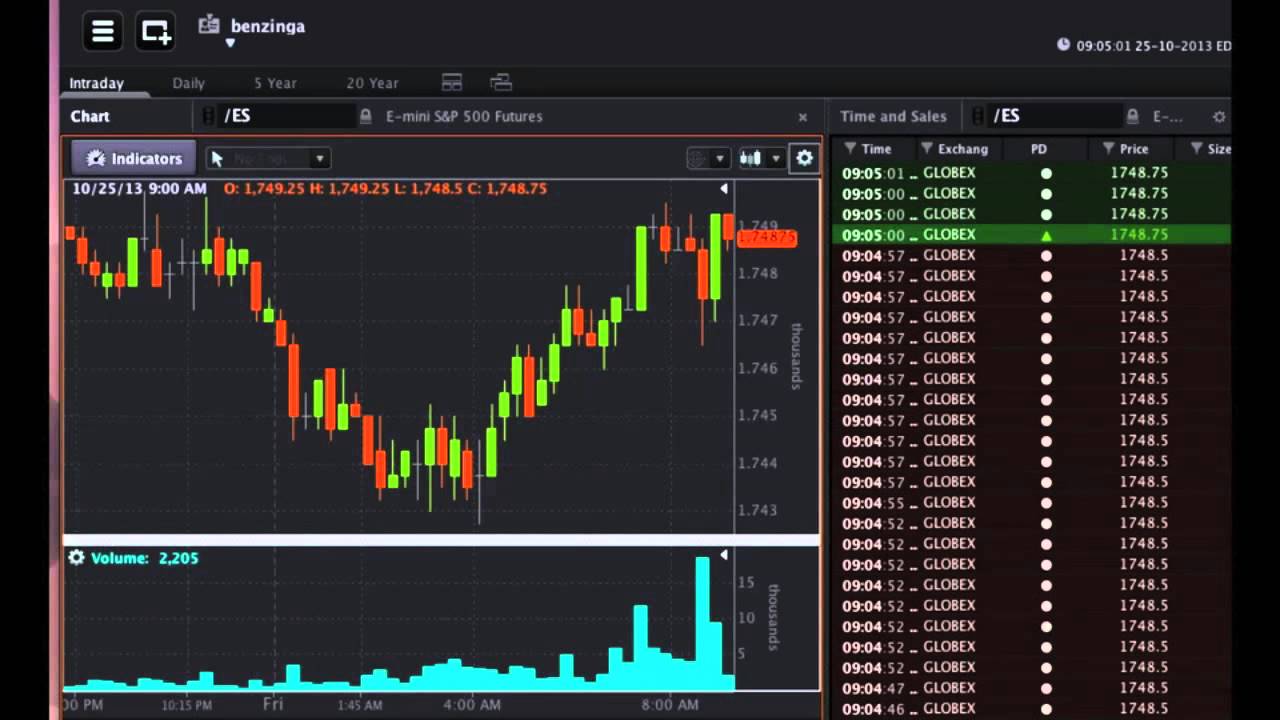
Task: Click the highlighted green triangle PD marker
Action: click(1046, 235)
